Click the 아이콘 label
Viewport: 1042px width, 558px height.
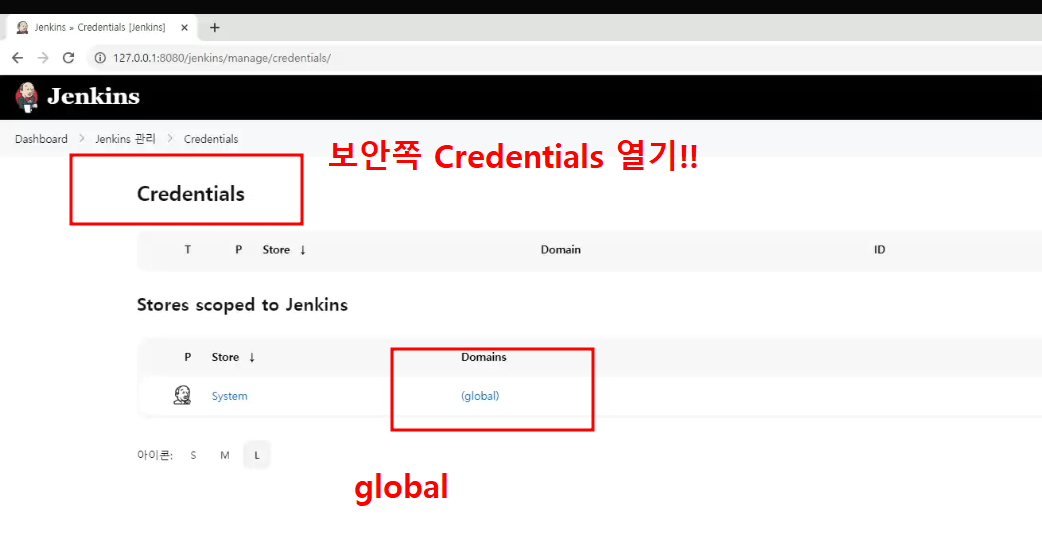coord(155,455)
